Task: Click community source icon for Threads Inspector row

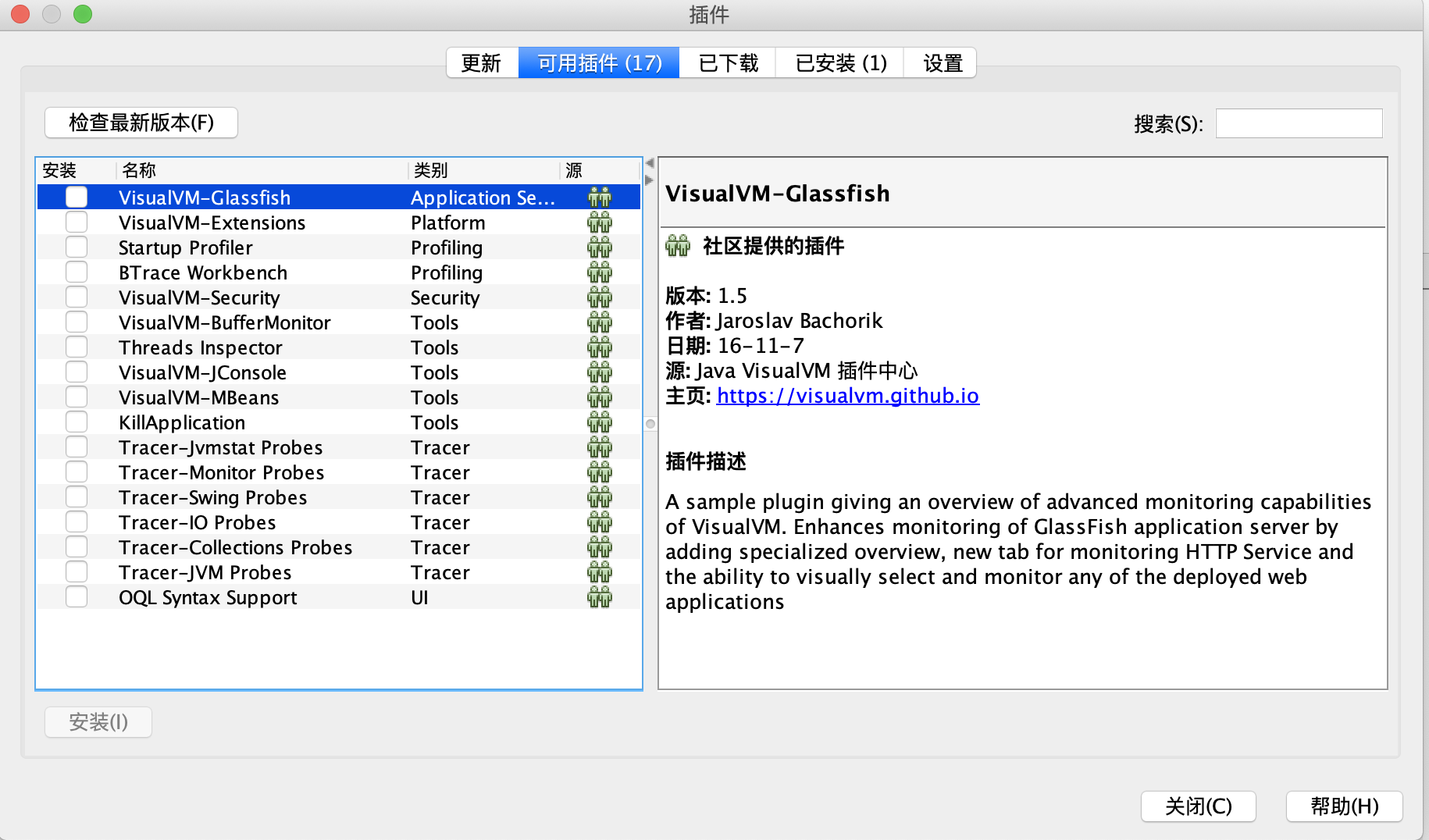Action: point(600,347)
